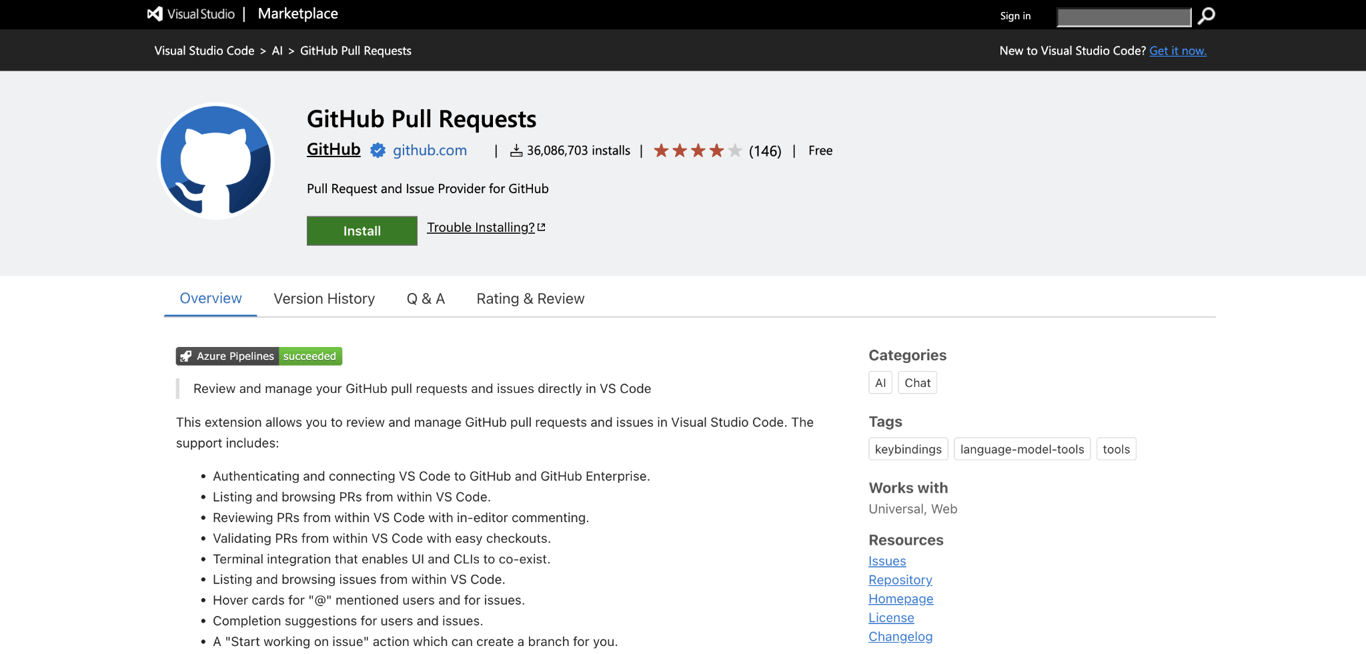Viewport: 1366px width, 654px height.
Task: Open the Trouble Installing? link
Action: [x=481, y=227]
